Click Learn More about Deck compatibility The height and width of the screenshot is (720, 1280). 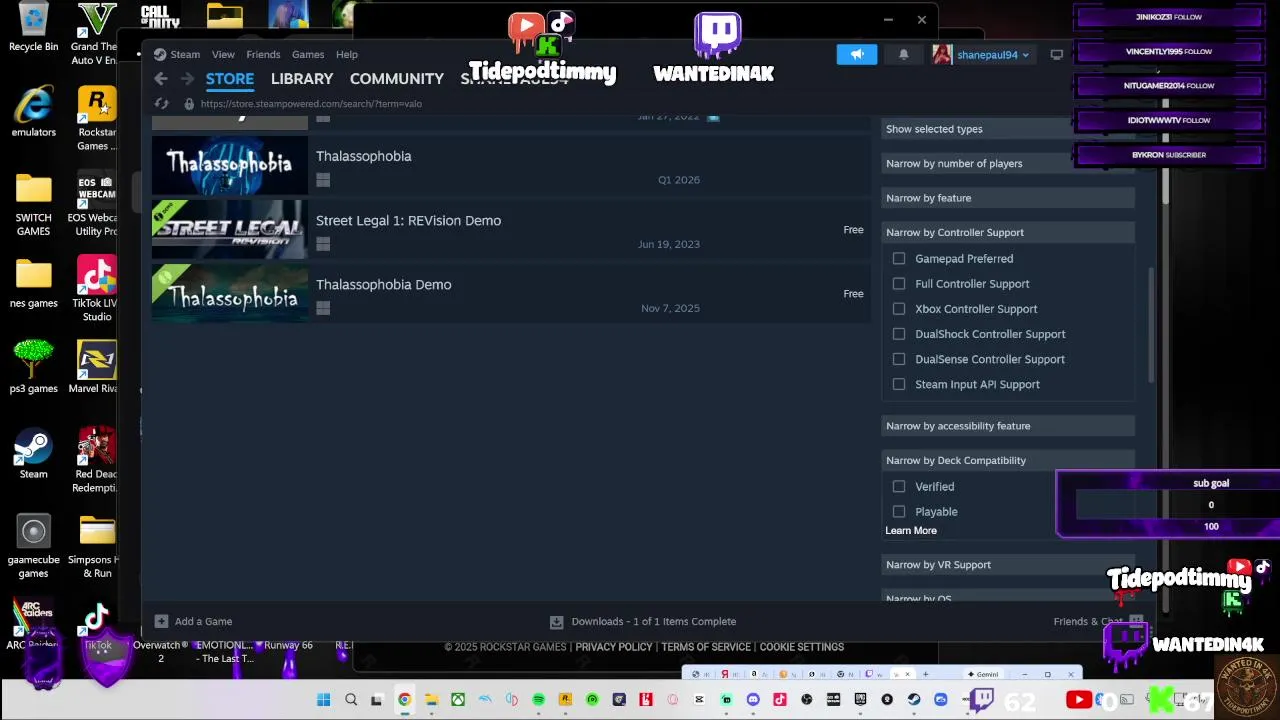point(911,530)
